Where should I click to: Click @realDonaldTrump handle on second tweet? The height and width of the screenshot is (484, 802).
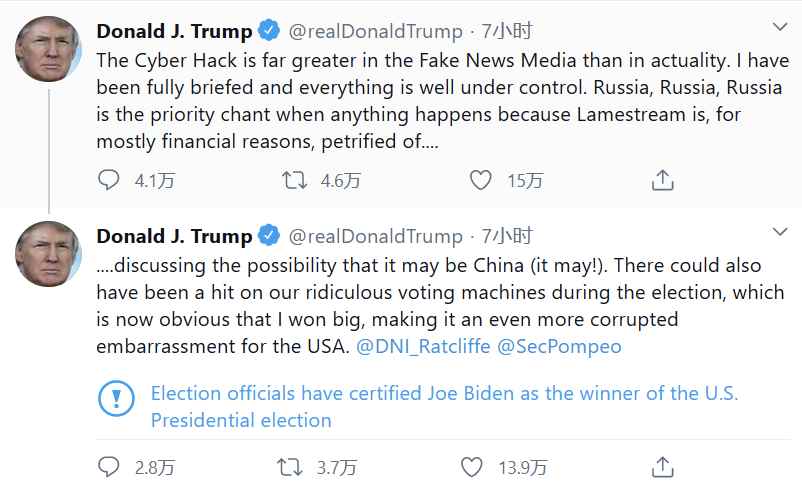(x=375, y=237)
